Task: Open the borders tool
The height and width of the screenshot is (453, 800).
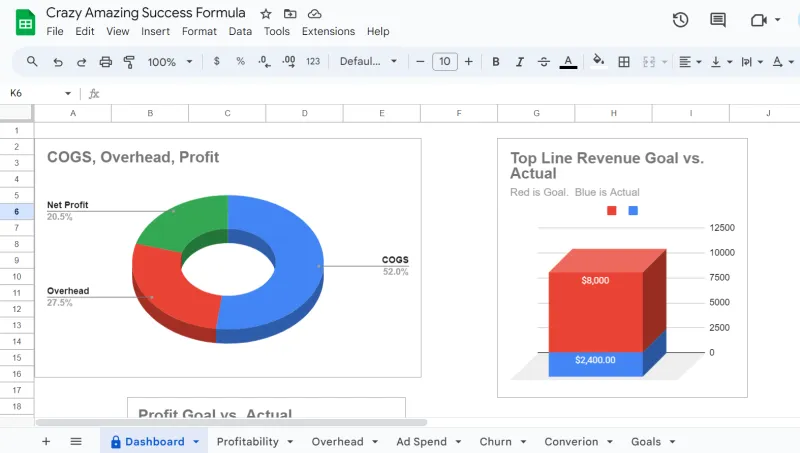Action: click(623, 62)
